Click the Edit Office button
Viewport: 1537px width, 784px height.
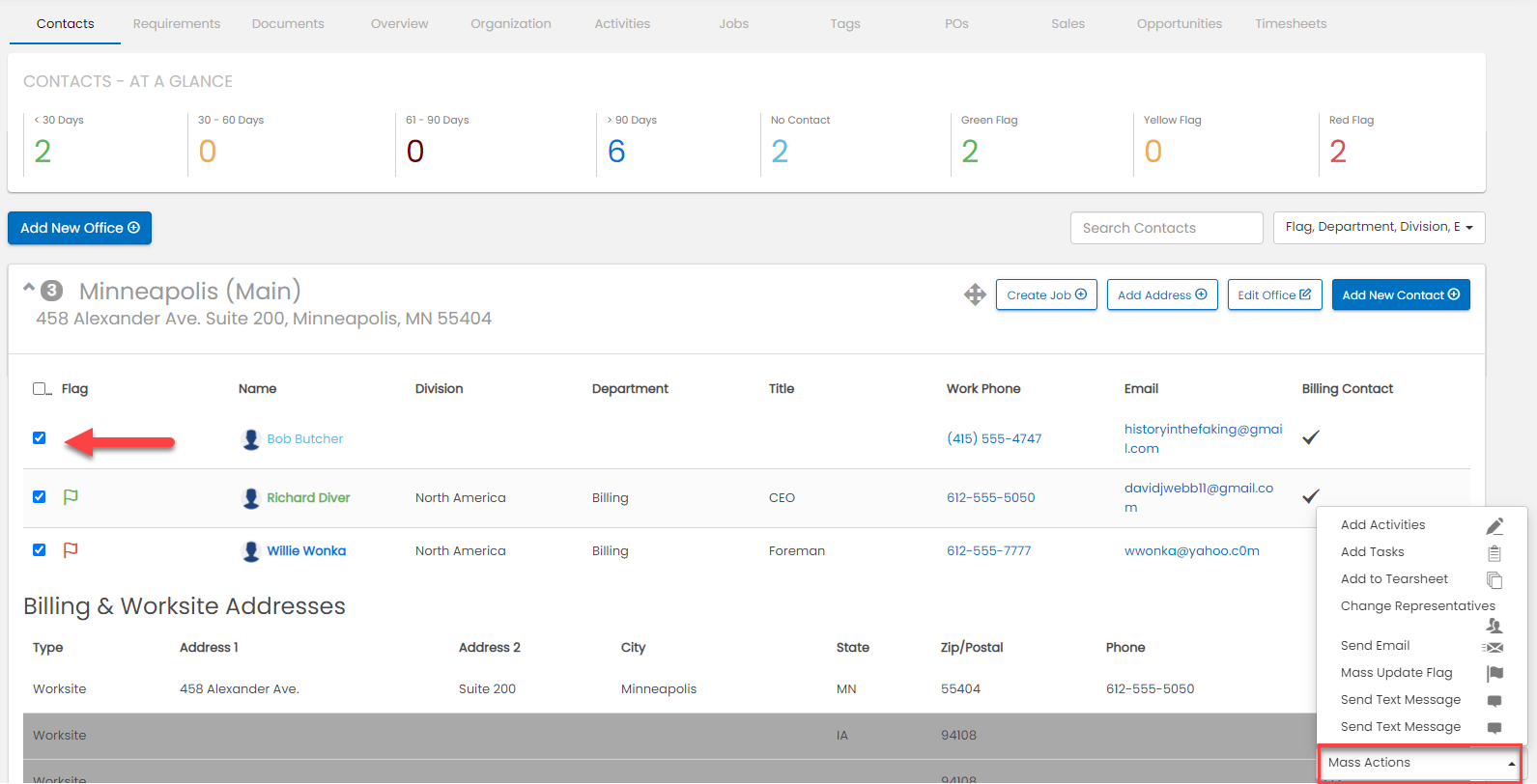1274,295
